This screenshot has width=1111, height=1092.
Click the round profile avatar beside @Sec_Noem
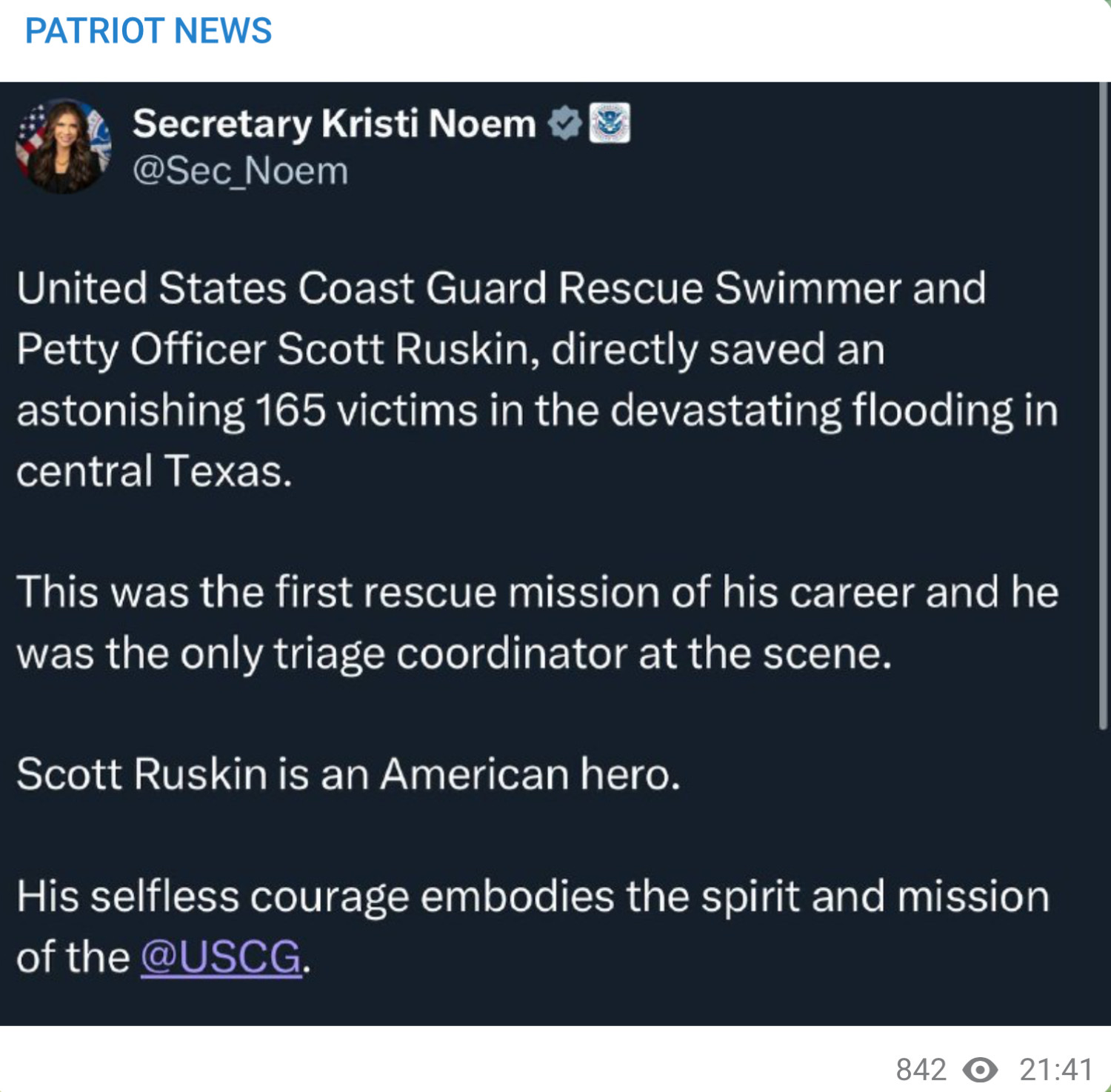(63, 145)
